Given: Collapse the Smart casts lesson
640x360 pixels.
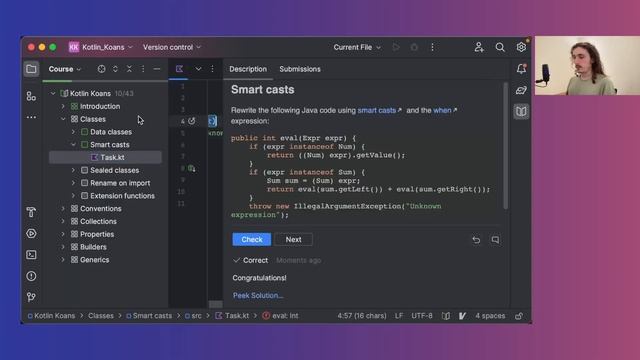Looking at the screenshot, I should tap(73, 144).
